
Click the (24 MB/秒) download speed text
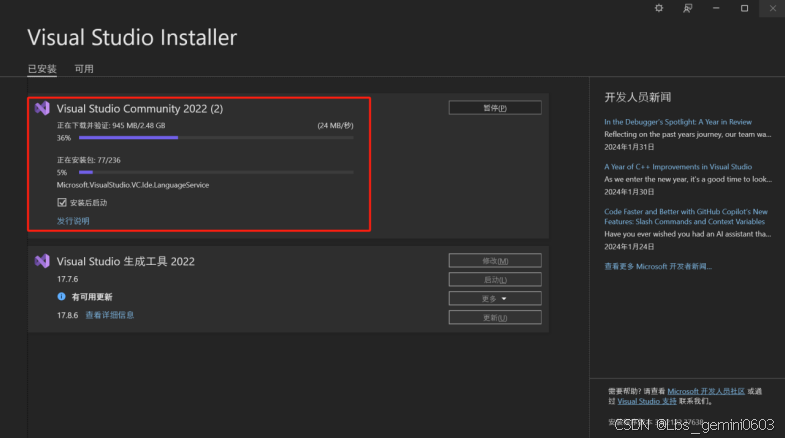tap(335, 125)
